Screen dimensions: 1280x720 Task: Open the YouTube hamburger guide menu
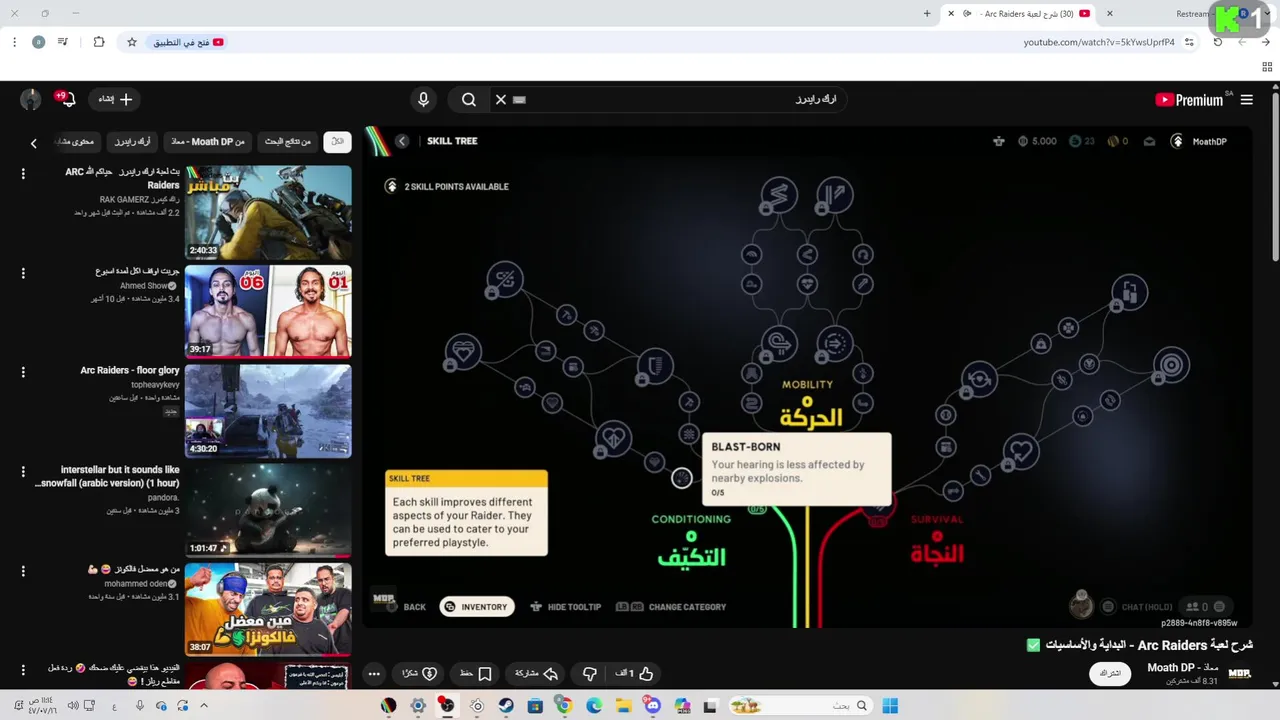pos(1246,99)
